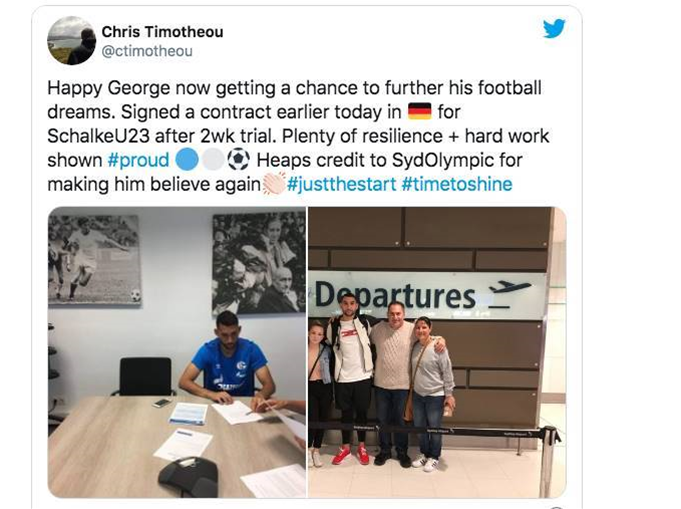Image resolution: width=681 pixels, height=509 pixels.
Task: Click the German flag emoji
Action: click(x=420, y=112)
